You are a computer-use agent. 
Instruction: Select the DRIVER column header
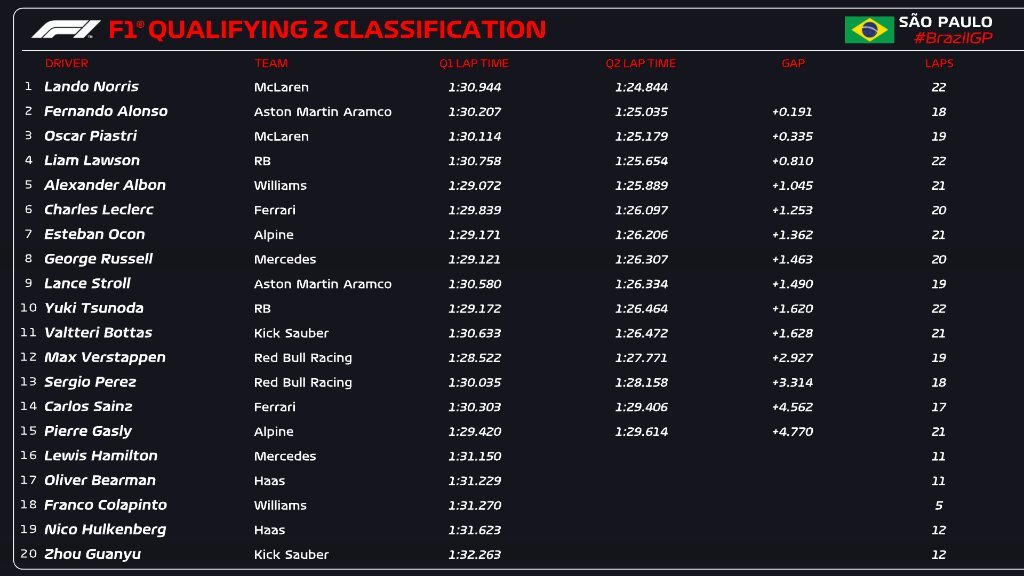[x=67, y=63]
